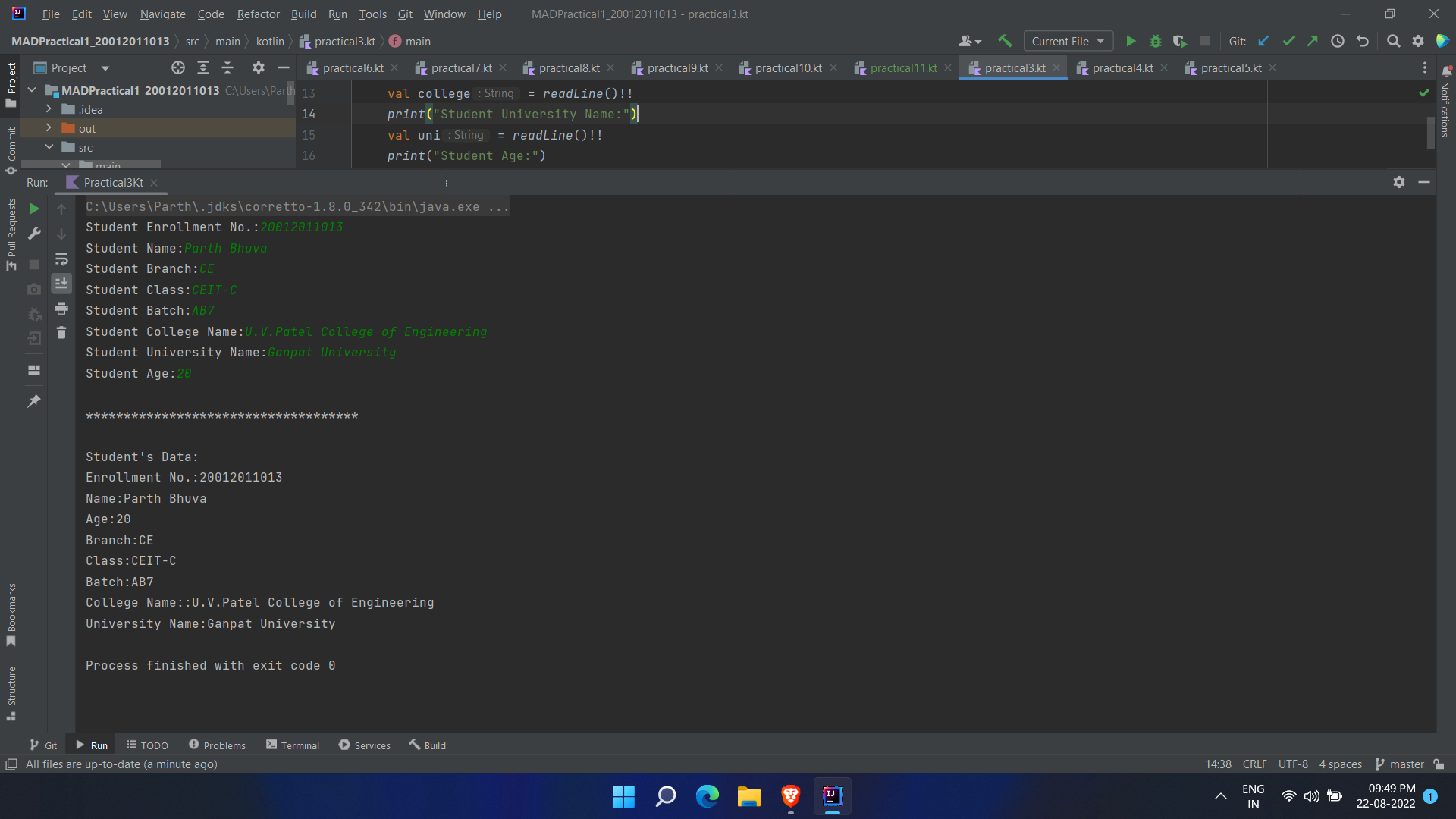
Task: Run current file with toolbar play button
Action: click(1131, 41)
